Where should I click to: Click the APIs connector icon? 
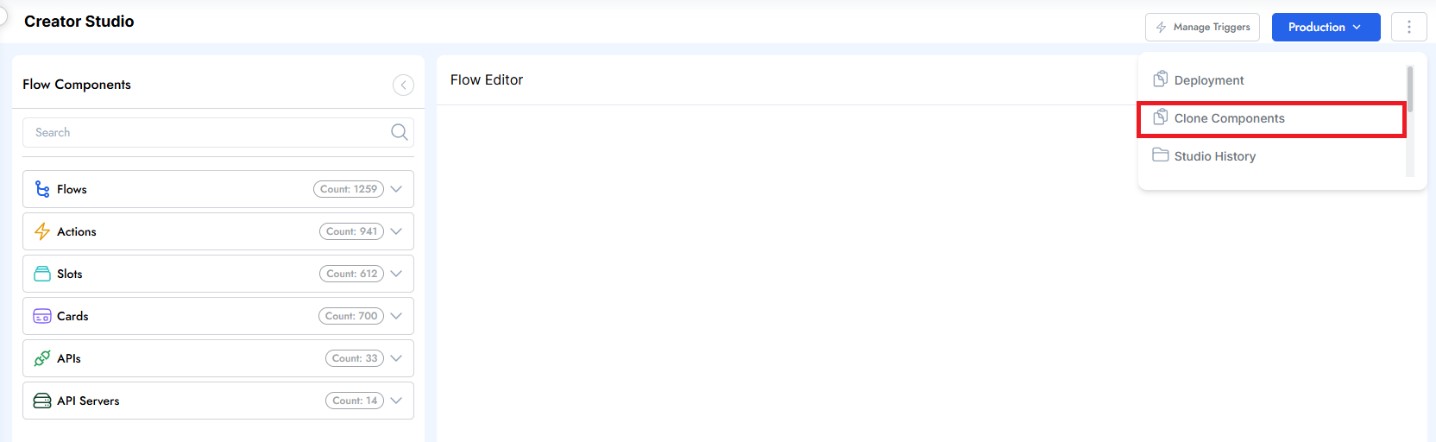point(42,358)
